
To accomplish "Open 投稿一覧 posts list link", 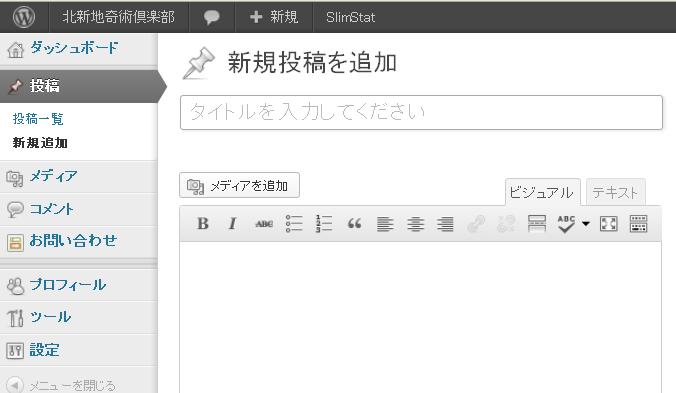I will tap(38, 119).
